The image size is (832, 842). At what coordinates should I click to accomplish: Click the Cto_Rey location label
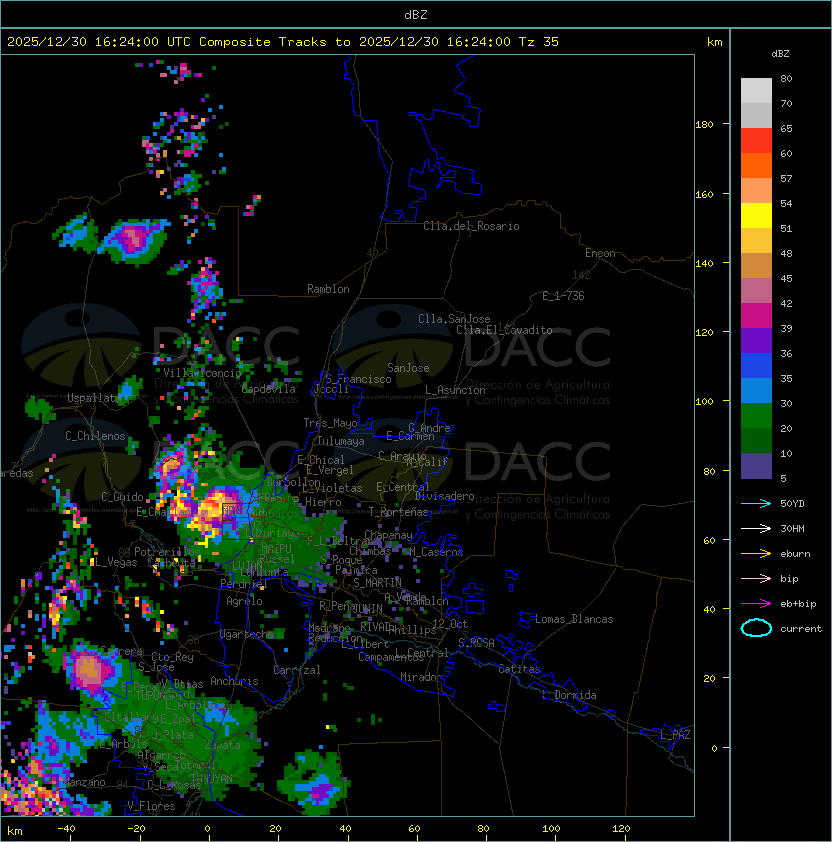pos(172,657)
